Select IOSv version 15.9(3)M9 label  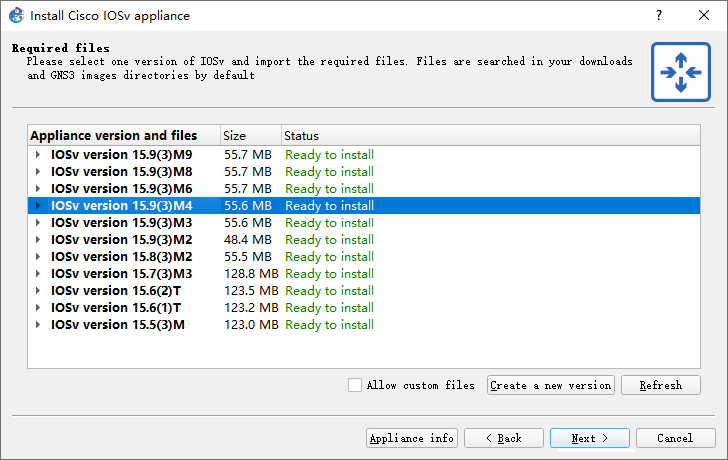tap(122, 155)
